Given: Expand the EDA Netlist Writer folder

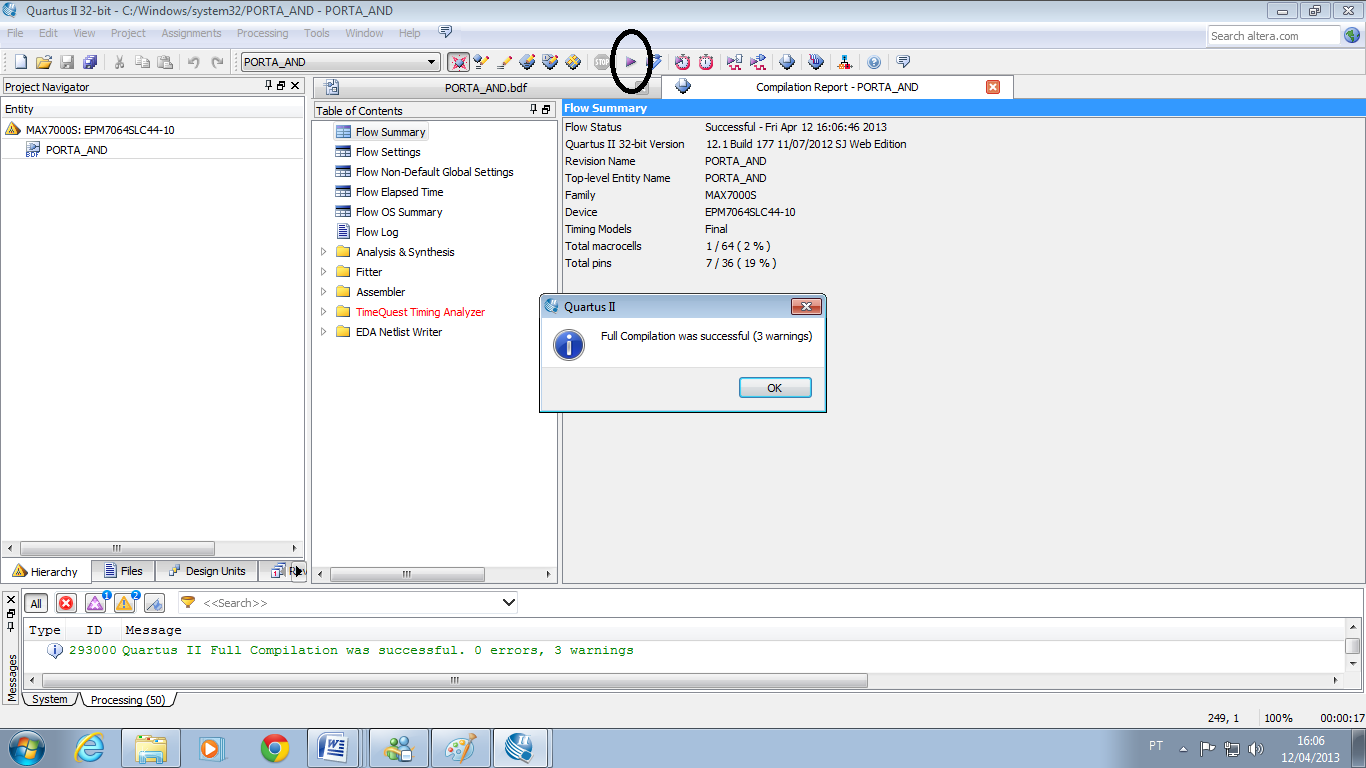Looking at the screenshot, I should tap(323, 332).
